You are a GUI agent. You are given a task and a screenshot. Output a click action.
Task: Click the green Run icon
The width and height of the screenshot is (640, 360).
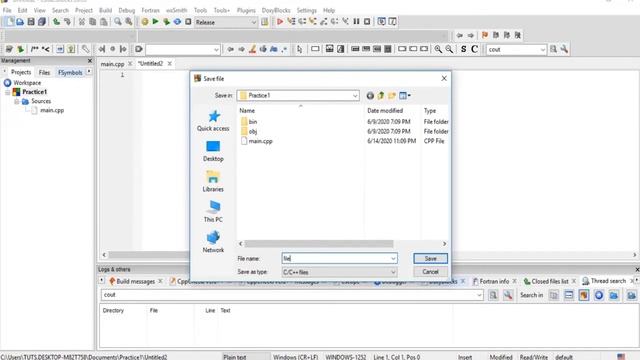click(x=156, y=22)
